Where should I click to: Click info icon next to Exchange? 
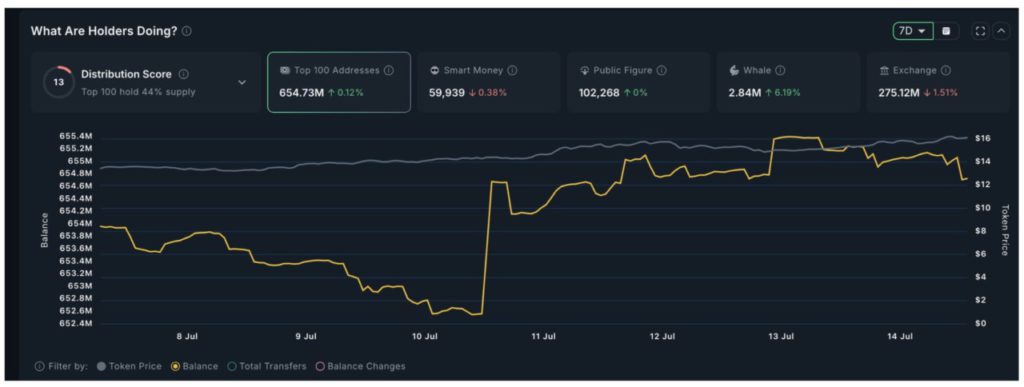coord(946,70)
